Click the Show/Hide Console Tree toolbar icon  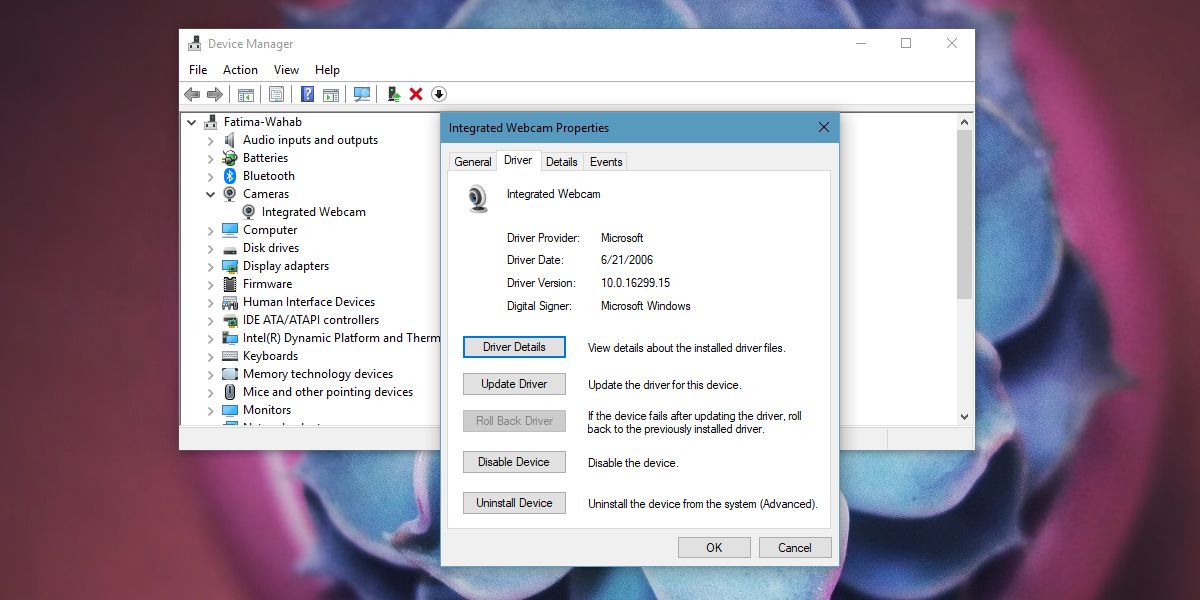pyautogui.click(x=245, y=94)
